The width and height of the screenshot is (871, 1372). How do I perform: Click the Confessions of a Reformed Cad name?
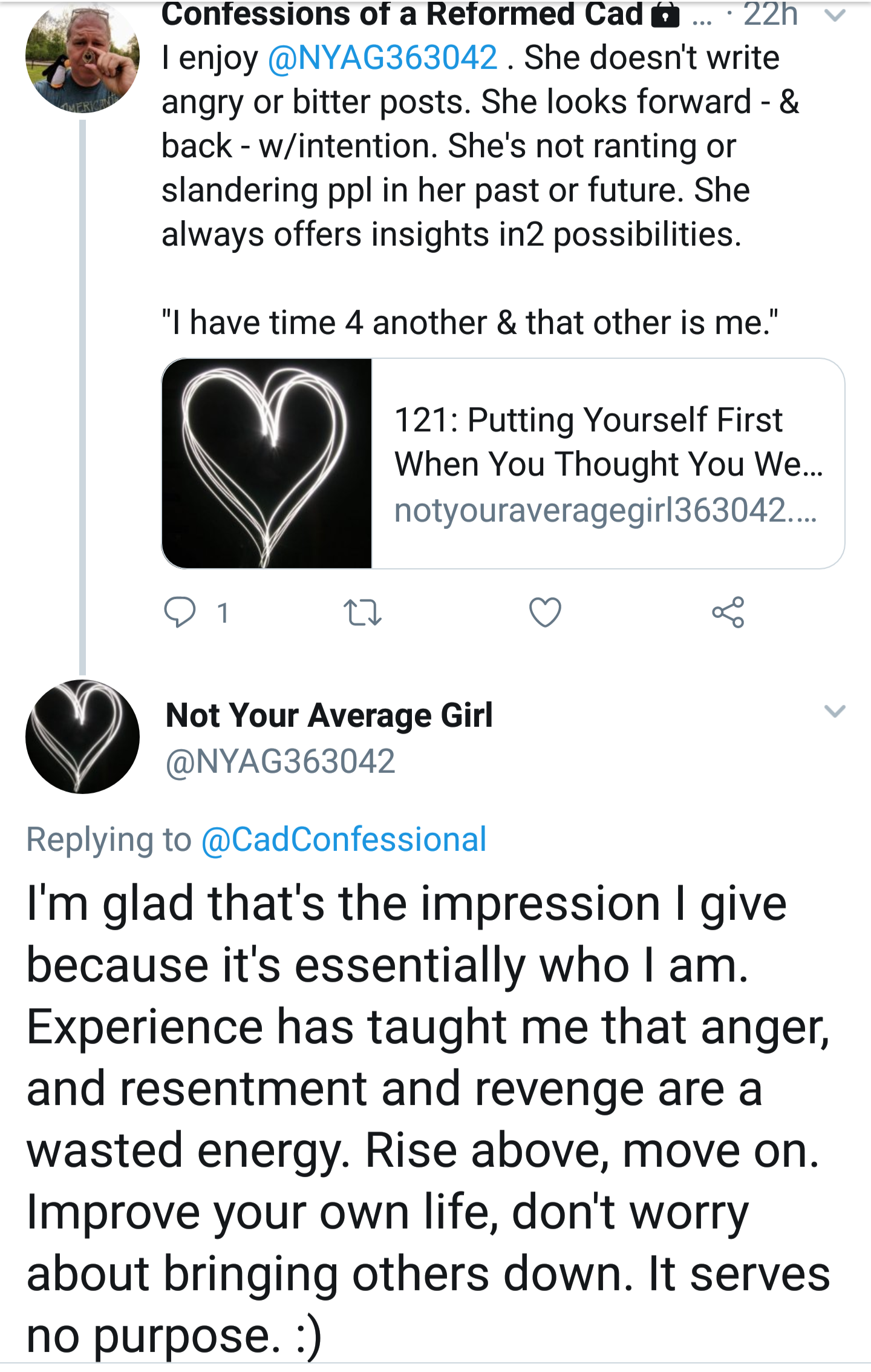tap(402, 15)
